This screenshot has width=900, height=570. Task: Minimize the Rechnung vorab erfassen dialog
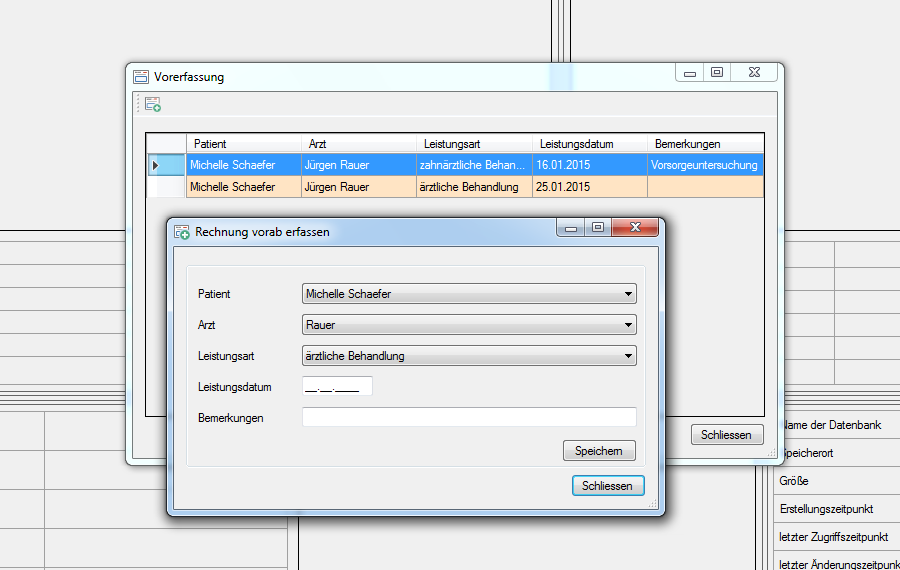pos(571,229)
